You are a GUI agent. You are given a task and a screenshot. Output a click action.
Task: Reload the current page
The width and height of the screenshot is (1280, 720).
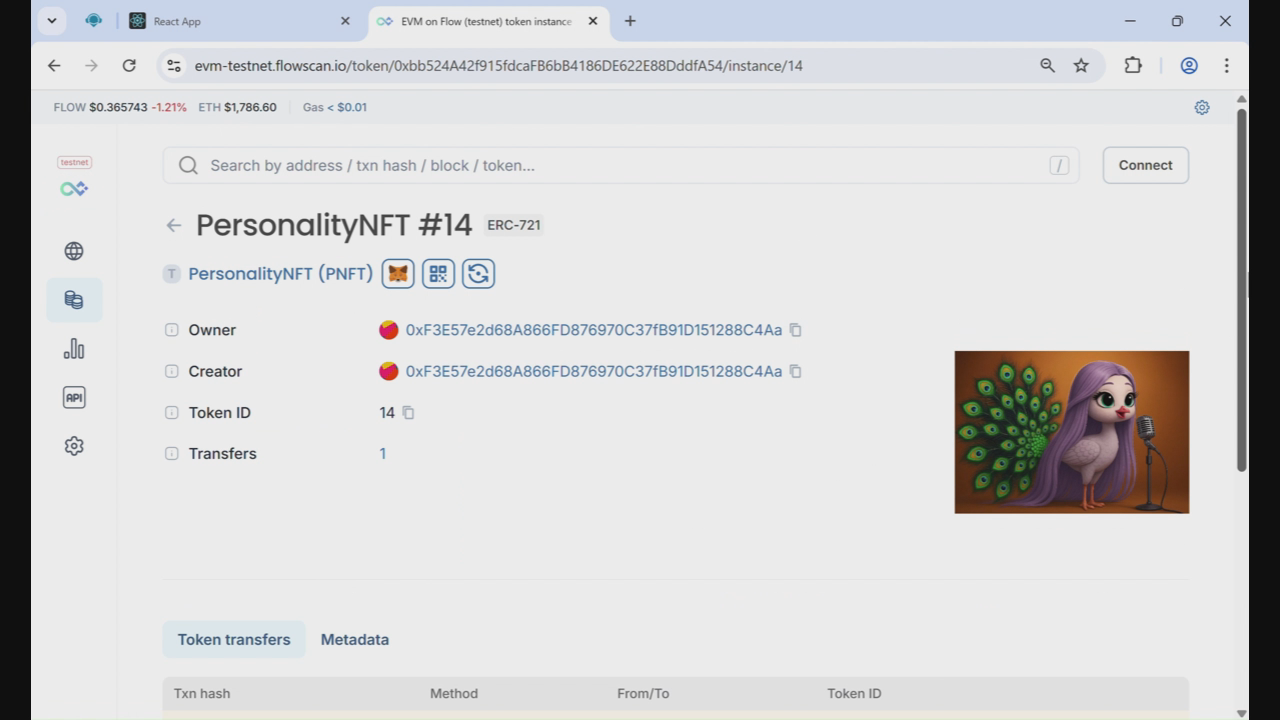(x=129, y=65)
